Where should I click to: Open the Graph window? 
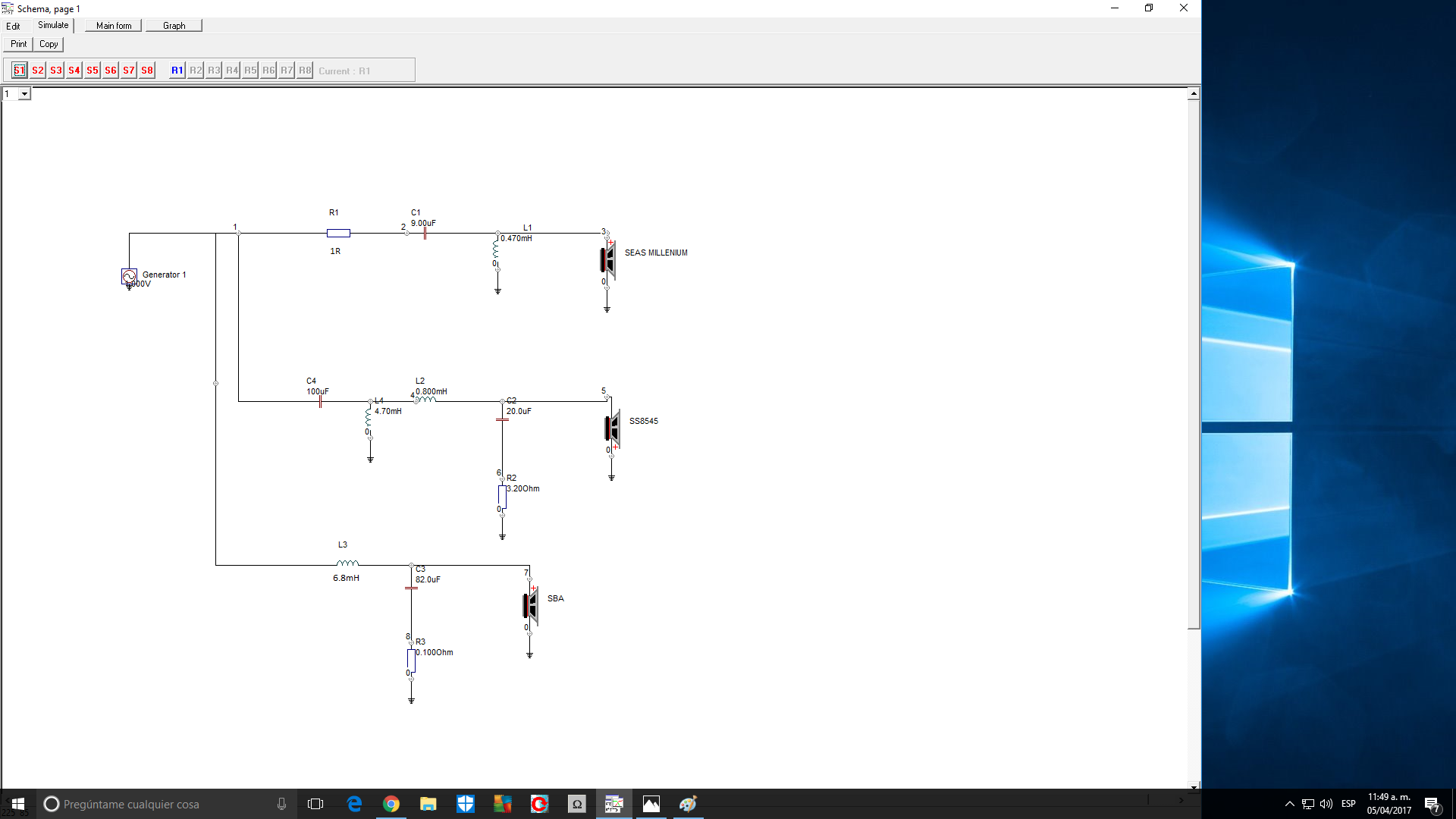[x=174, y=26]
